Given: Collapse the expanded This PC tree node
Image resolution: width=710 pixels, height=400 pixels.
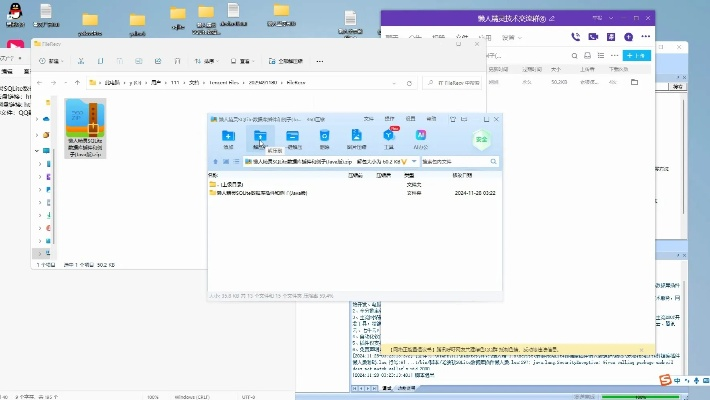Looking at the screenshot, I should coord(37,150).
